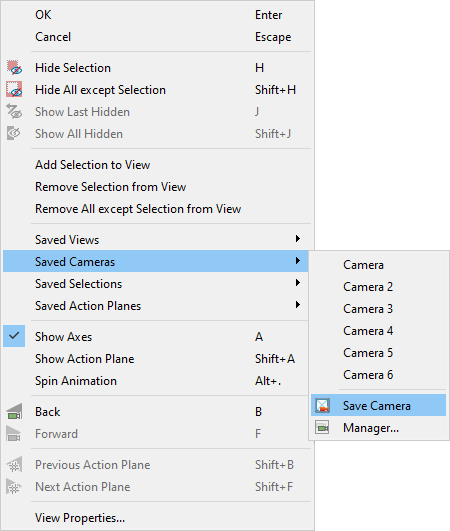Click the Show Last Hidden icon
Viewport: 450px width, 531px height.
(x=14, y=112)
